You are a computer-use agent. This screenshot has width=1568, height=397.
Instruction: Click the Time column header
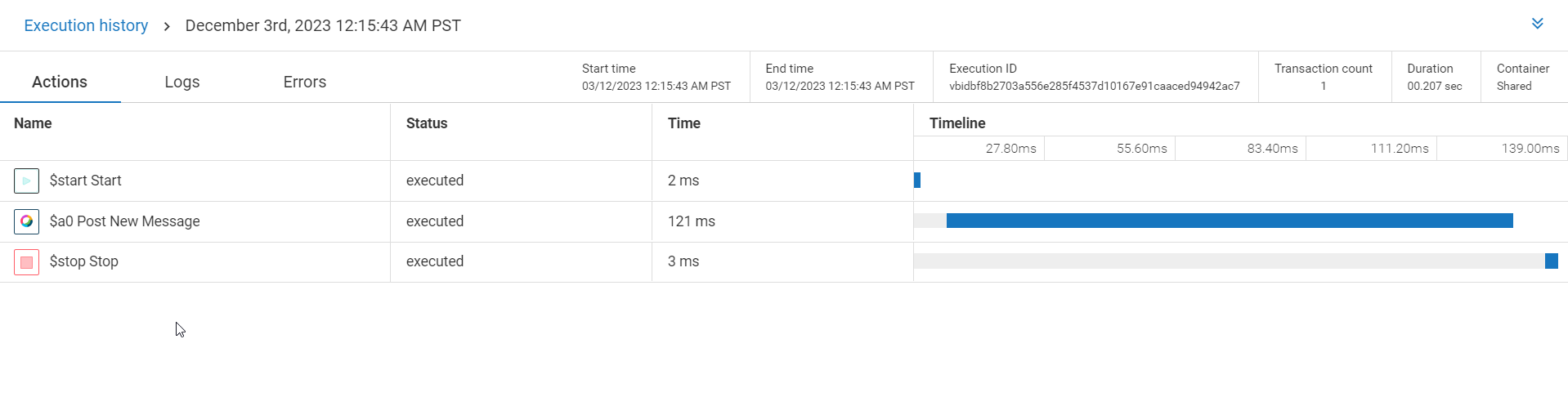684,123
